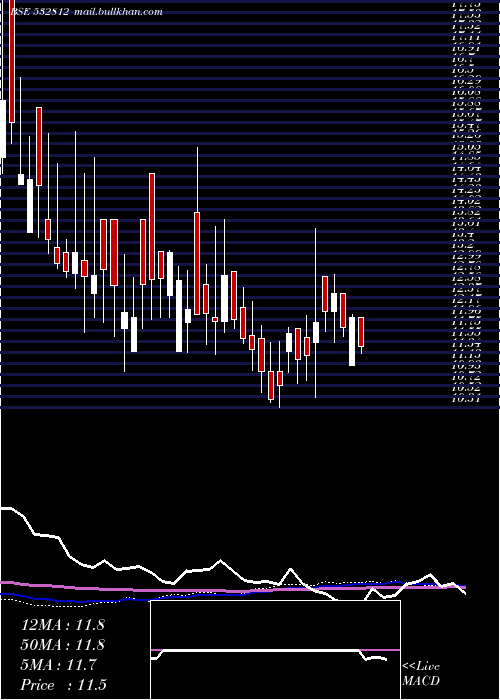This screenshot has width=500, height=700.
Task: Click the <<Live MACD label
Action: (421, 673)
